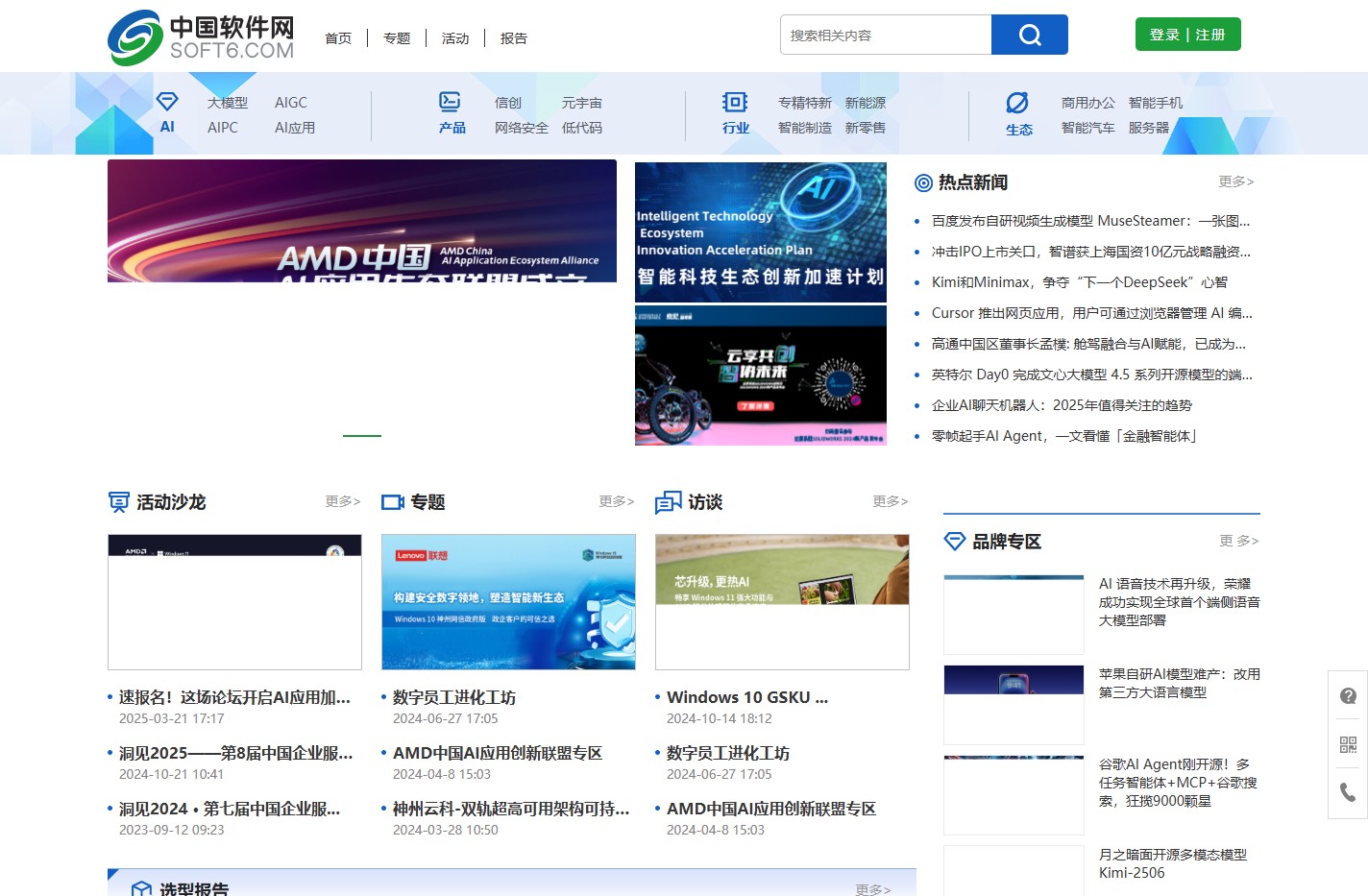Open the Lenovo 构建安全数字领地 thumbnail

pos(508,602)
